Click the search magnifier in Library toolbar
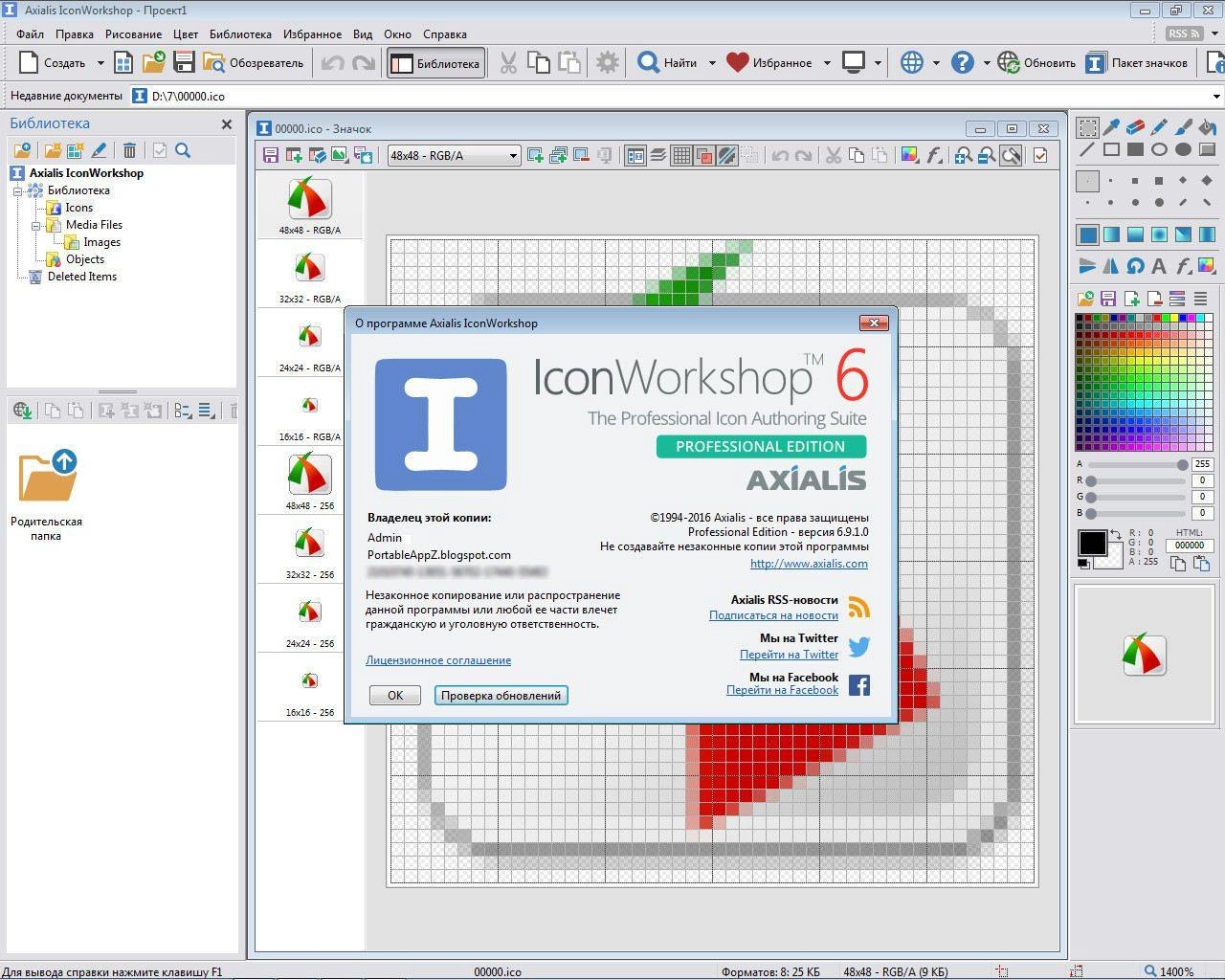The width and height of the screenshot is (1225, 980). (x=183, y=150)
